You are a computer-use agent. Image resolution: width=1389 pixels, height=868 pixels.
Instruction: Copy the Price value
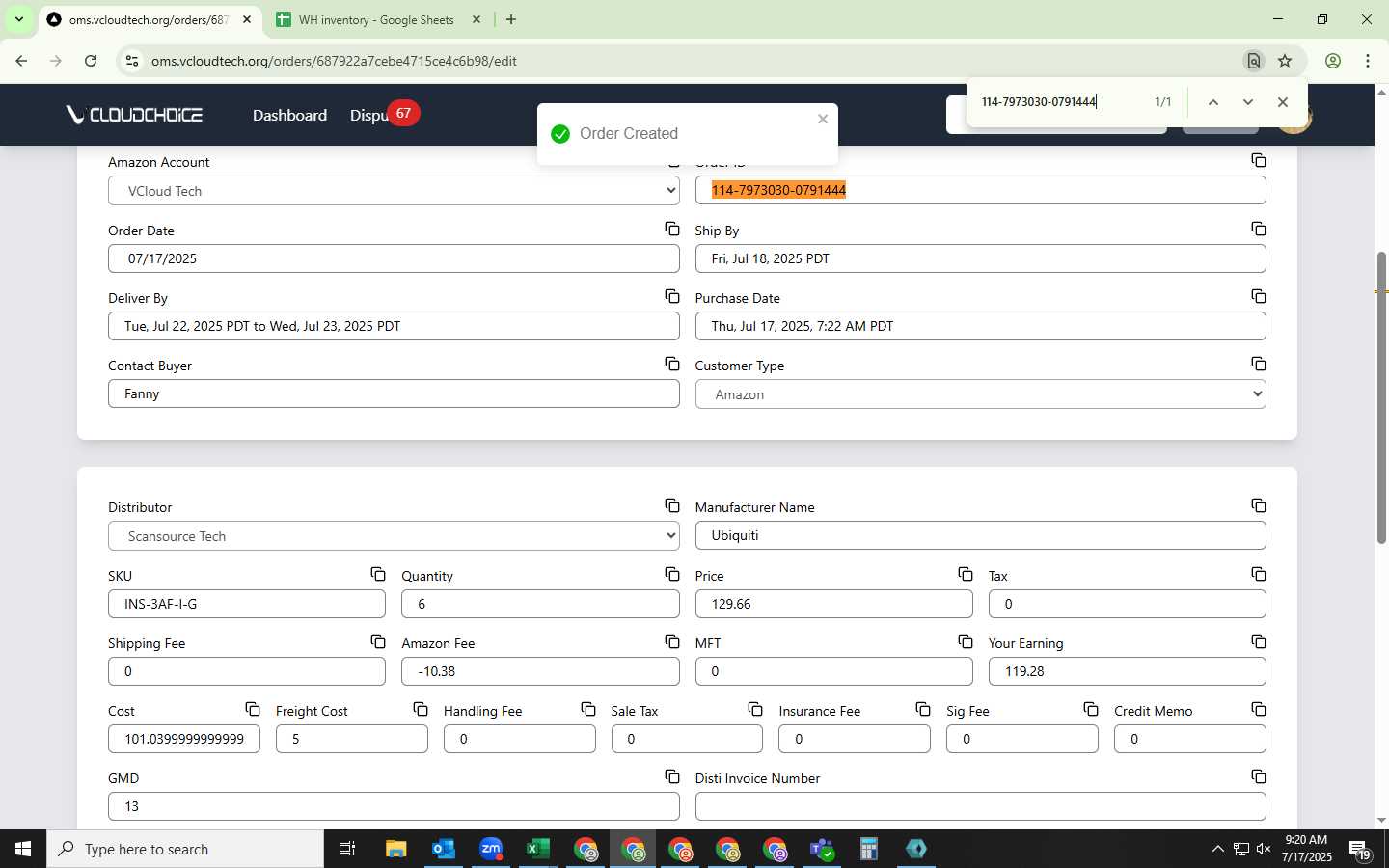tap(965, 574)
